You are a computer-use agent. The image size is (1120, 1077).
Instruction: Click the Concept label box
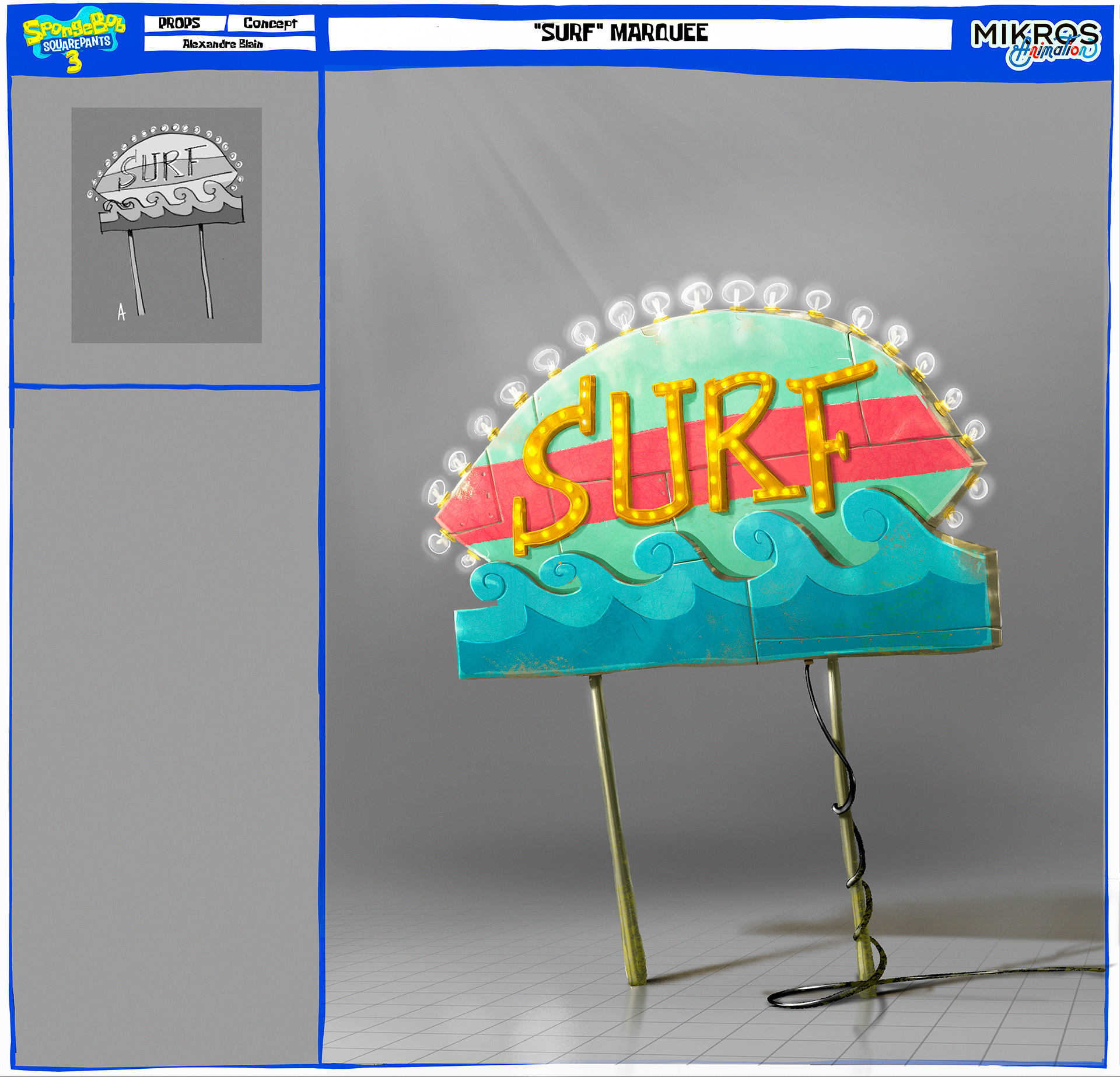(x=271, y=23)
